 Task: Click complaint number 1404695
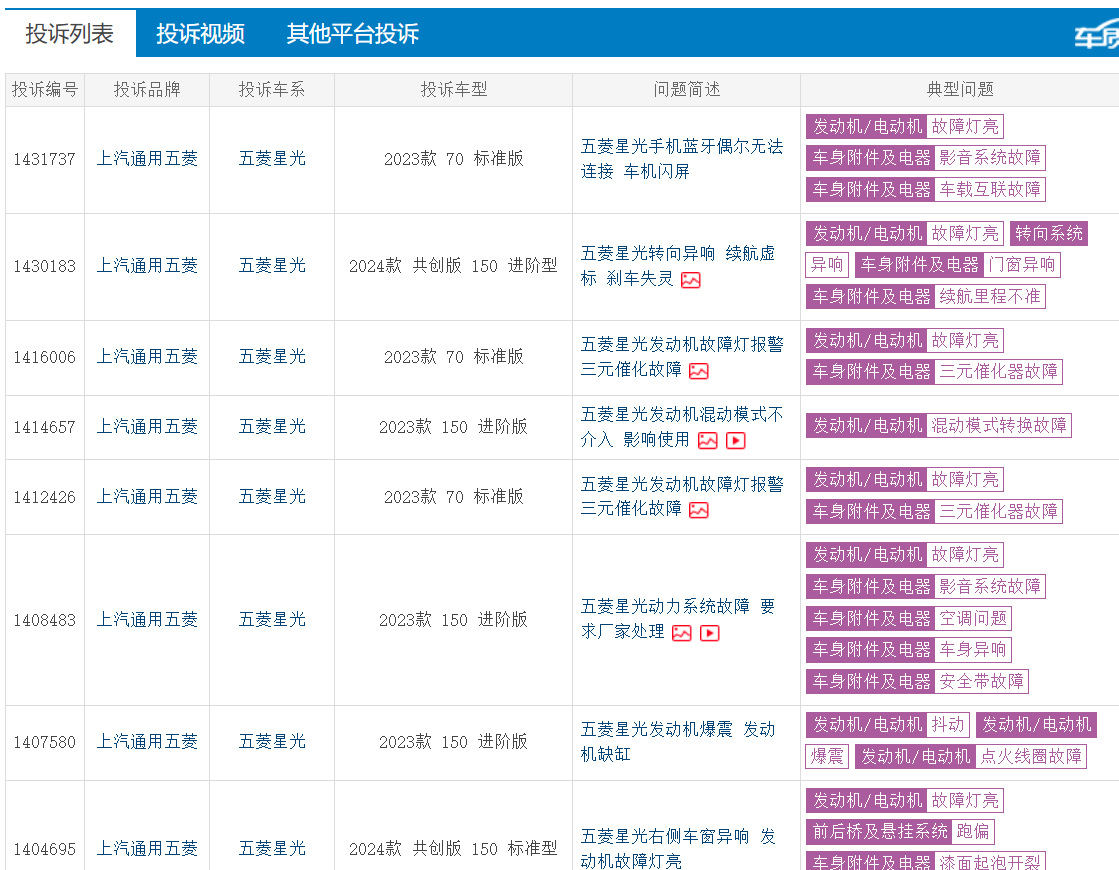coord(44,849)
